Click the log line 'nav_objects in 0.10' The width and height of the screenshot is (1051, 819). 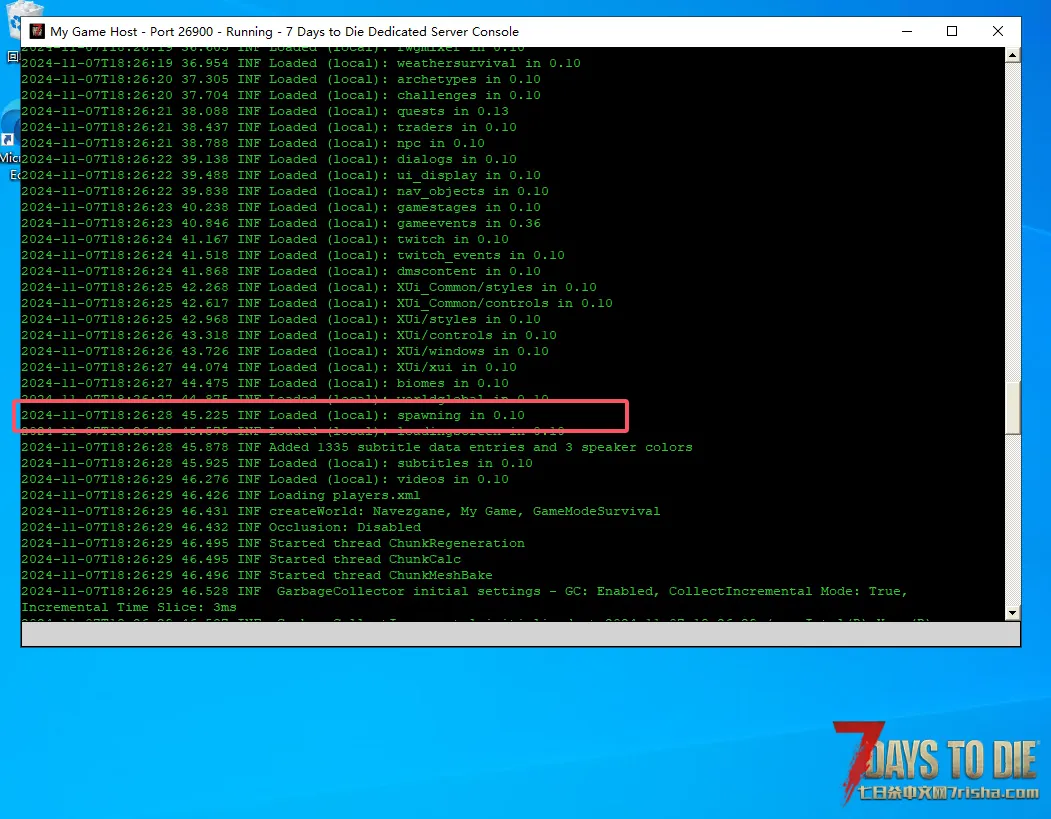(284, 191)
